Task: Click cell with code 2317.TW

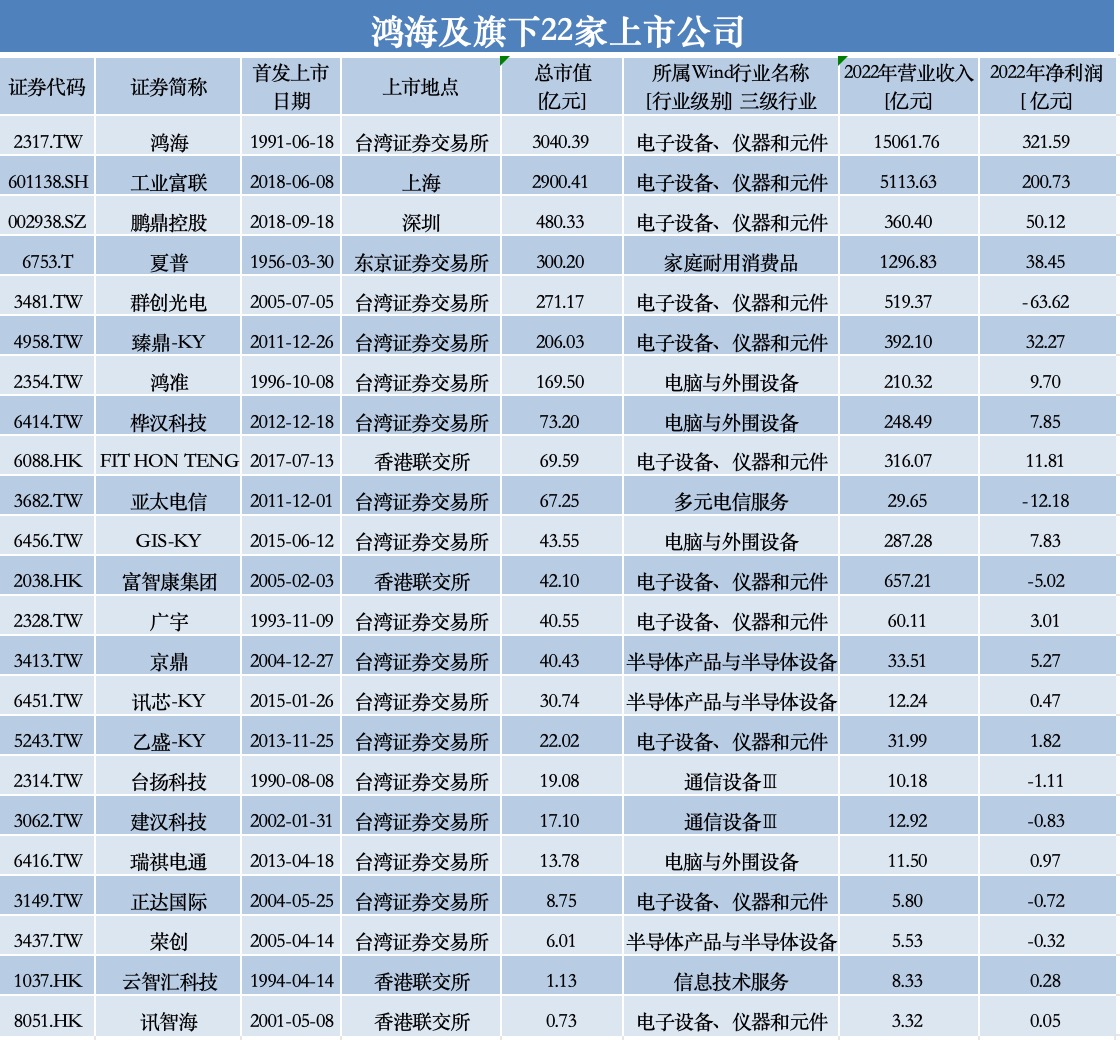Action: (47, 142)
